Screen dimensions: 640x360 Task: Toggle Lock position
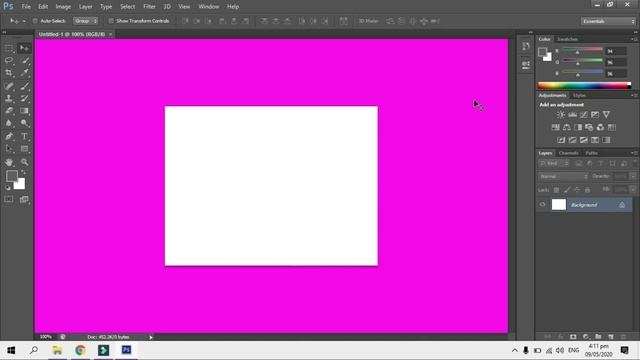click(x=577, y=190)
